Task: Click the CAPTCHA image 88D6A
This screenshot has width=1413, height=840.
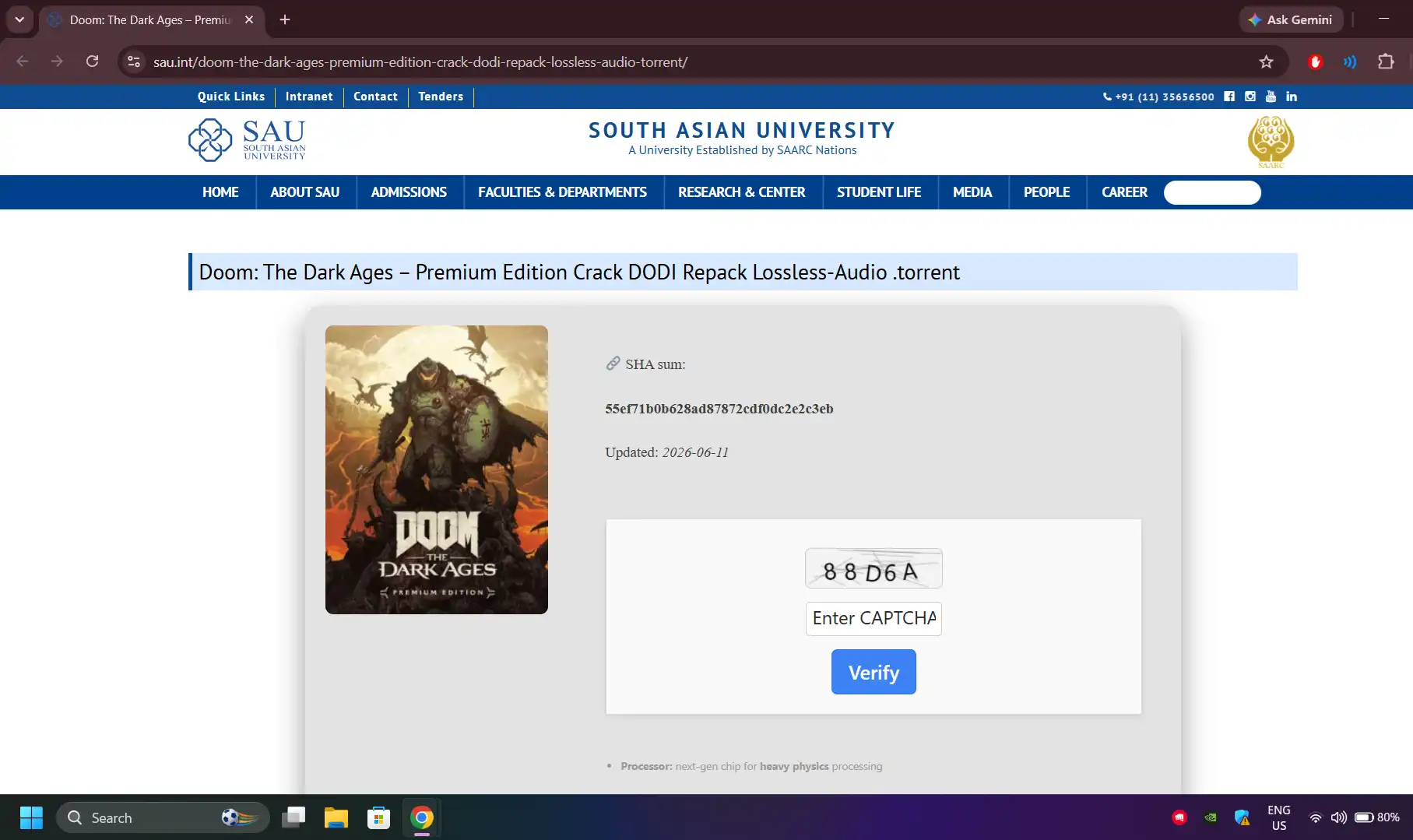Action: pos(873,569)
